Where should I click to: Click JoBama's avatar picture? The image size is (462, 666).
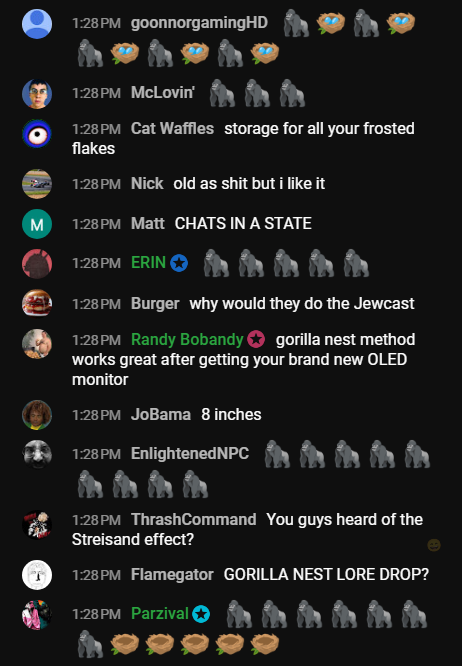pyautogui.click(x=37, y=415)
